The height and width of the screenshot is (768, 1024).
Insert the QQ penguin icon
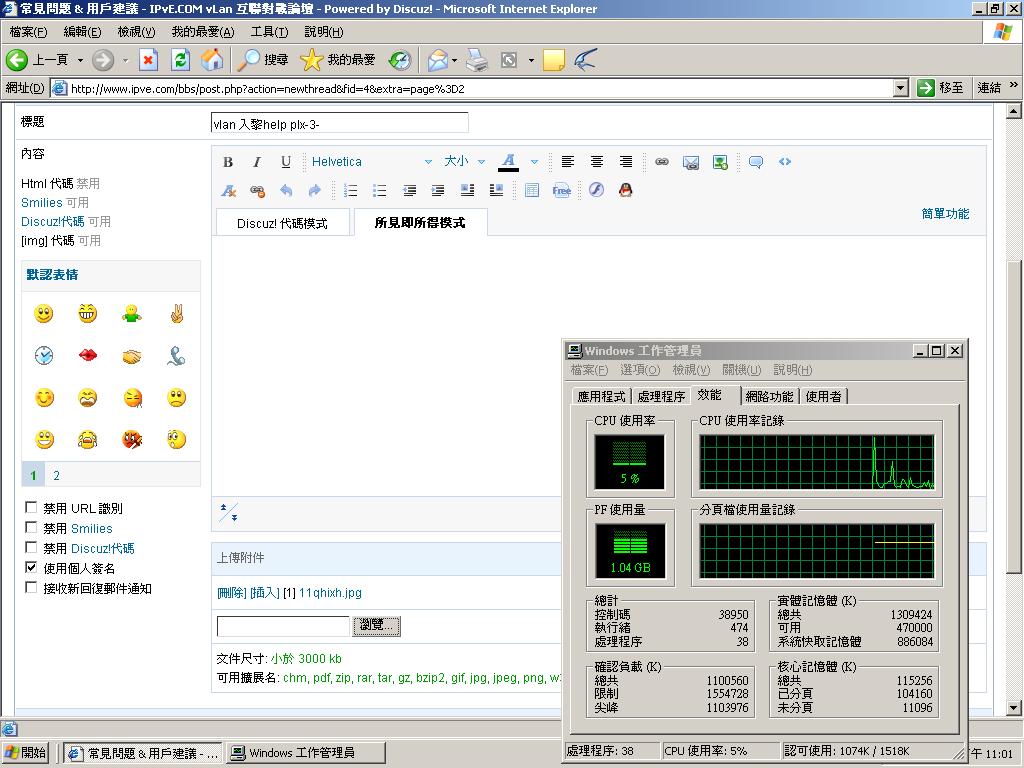pos(625,190)
